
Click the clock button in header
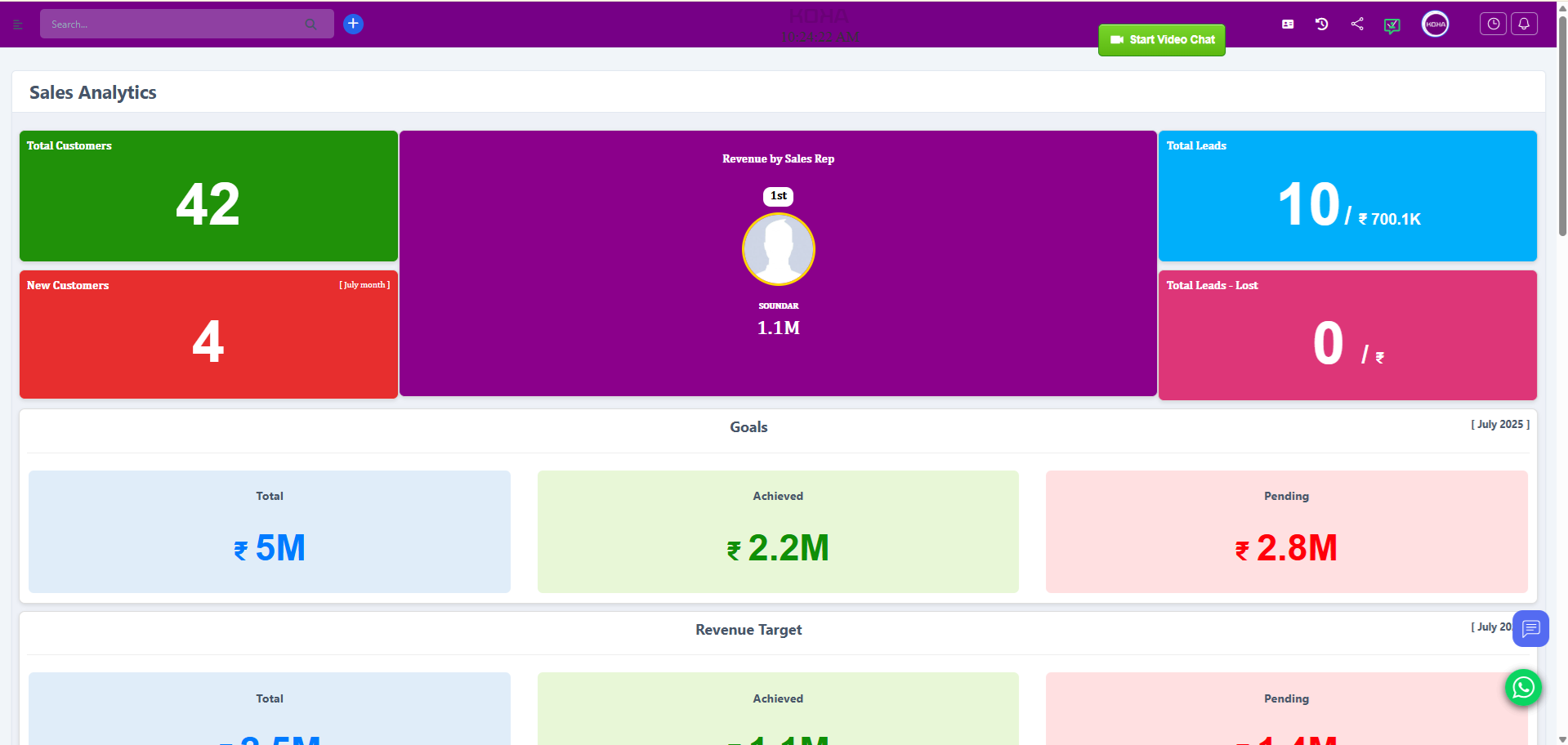(x=1493, y=25)
